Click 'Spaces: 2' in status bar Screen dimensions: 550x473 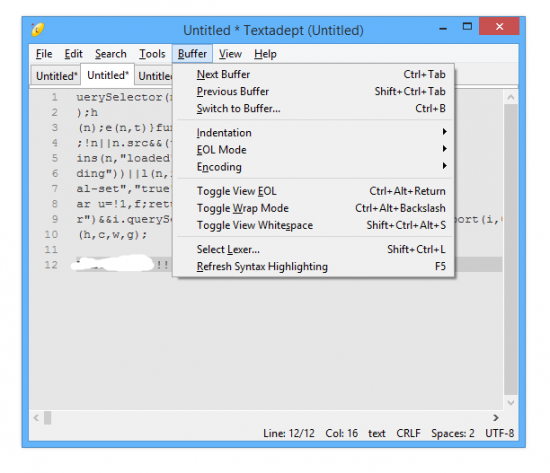(452, 434)
